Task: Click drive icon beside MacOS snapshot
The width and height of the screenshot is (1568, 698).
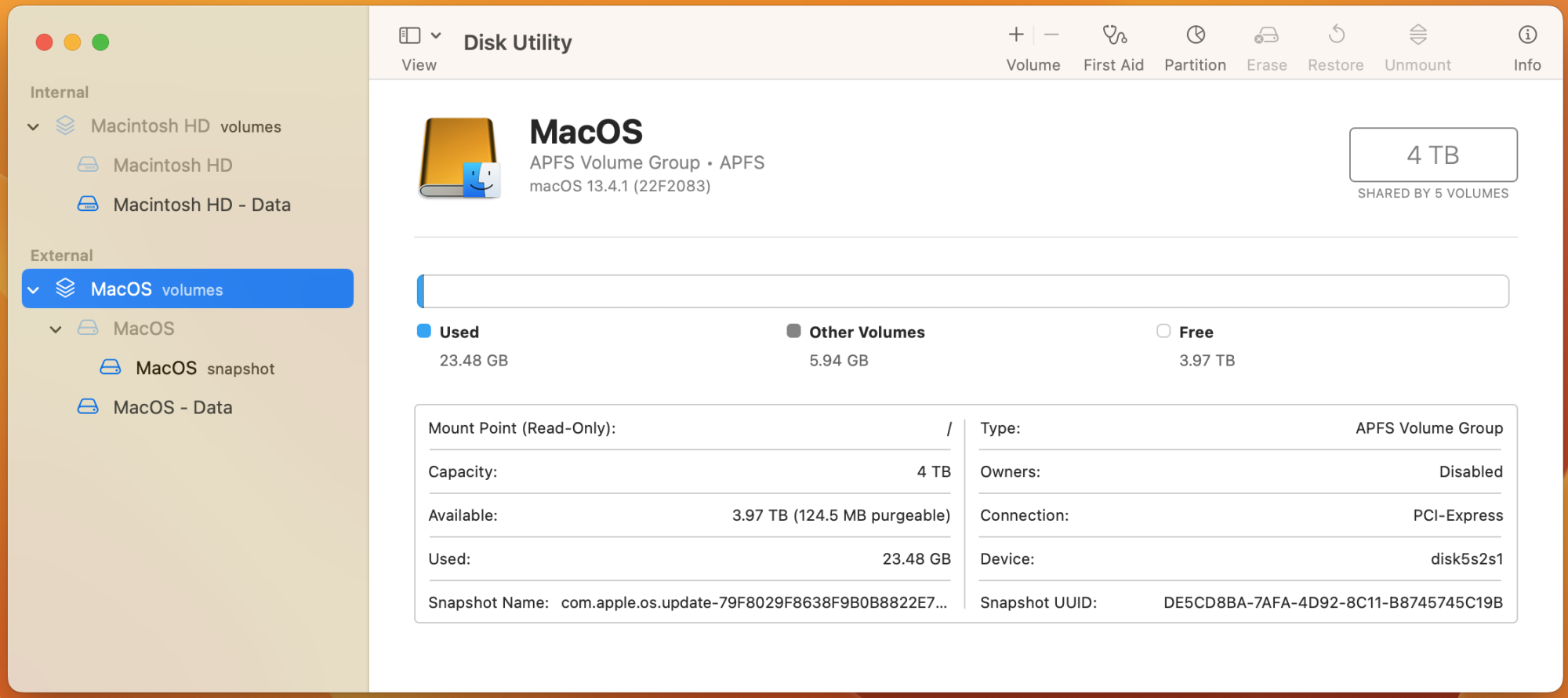Action: (x=111, y=367)
